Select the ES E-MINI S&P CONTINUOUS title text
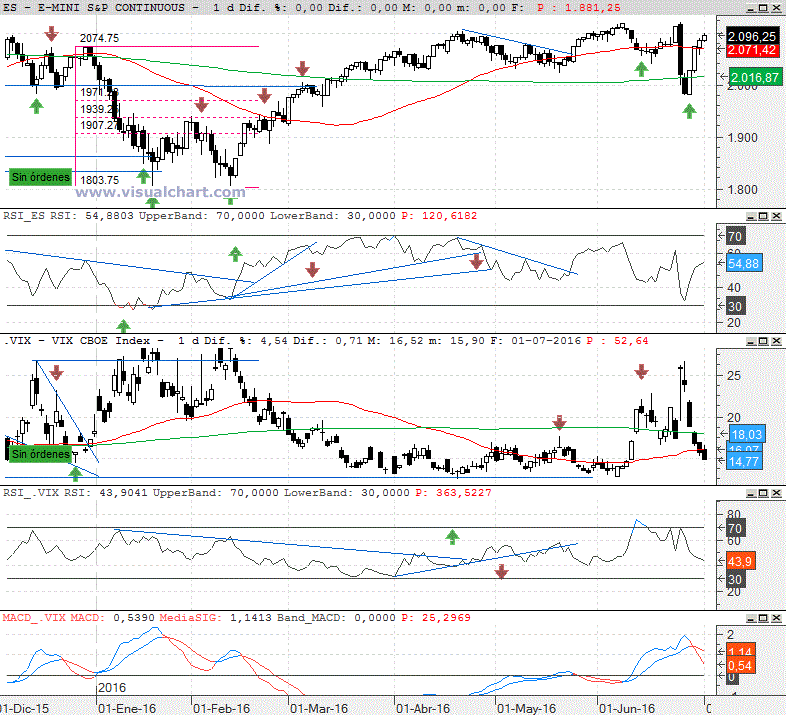Image resolution: width=786 pixels, height=715 pixels. point(94,8)
